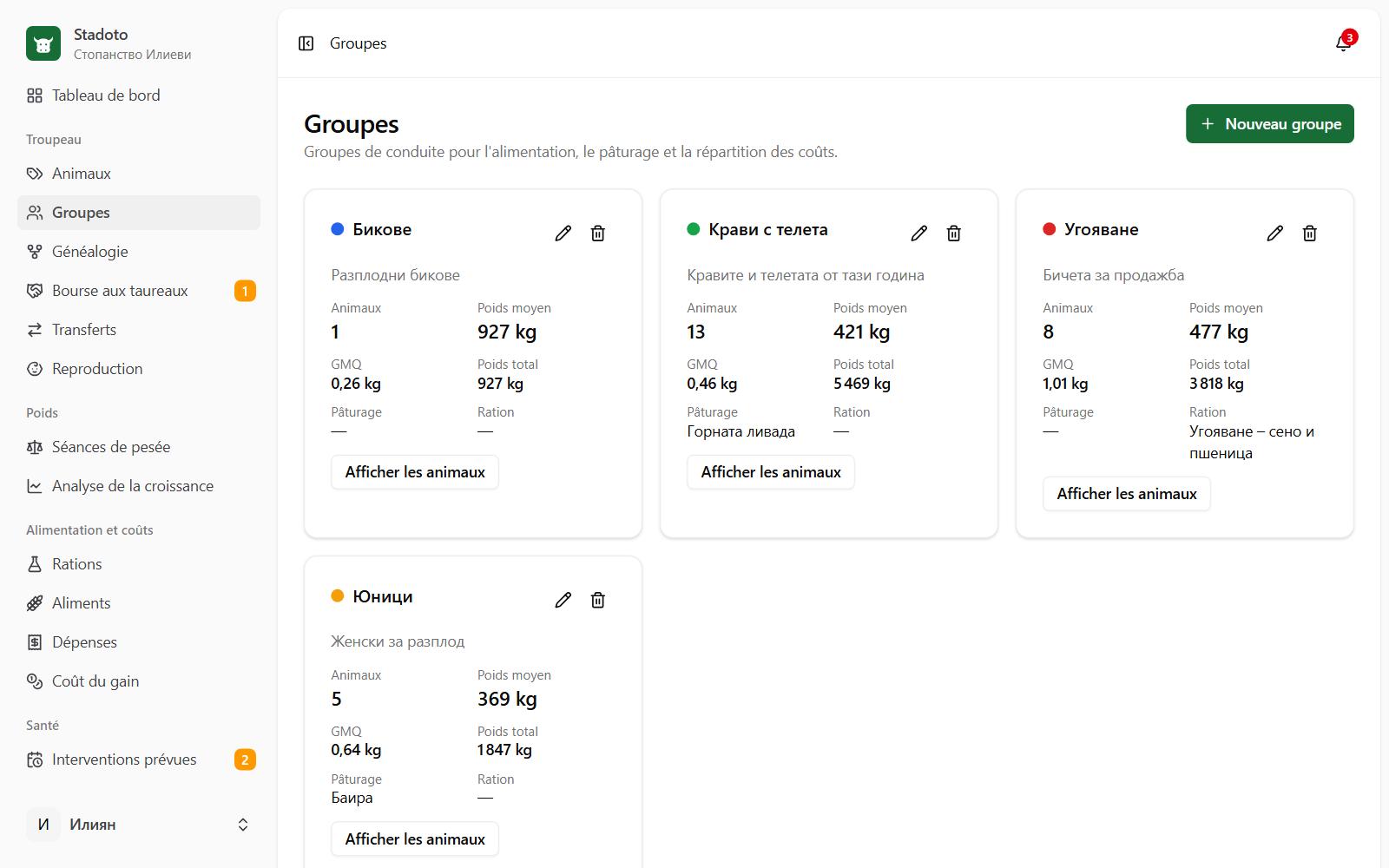This screenshot has height=868, width=1389.
Task: Show animals of the Угояване group
Action: coord(1127,494)
